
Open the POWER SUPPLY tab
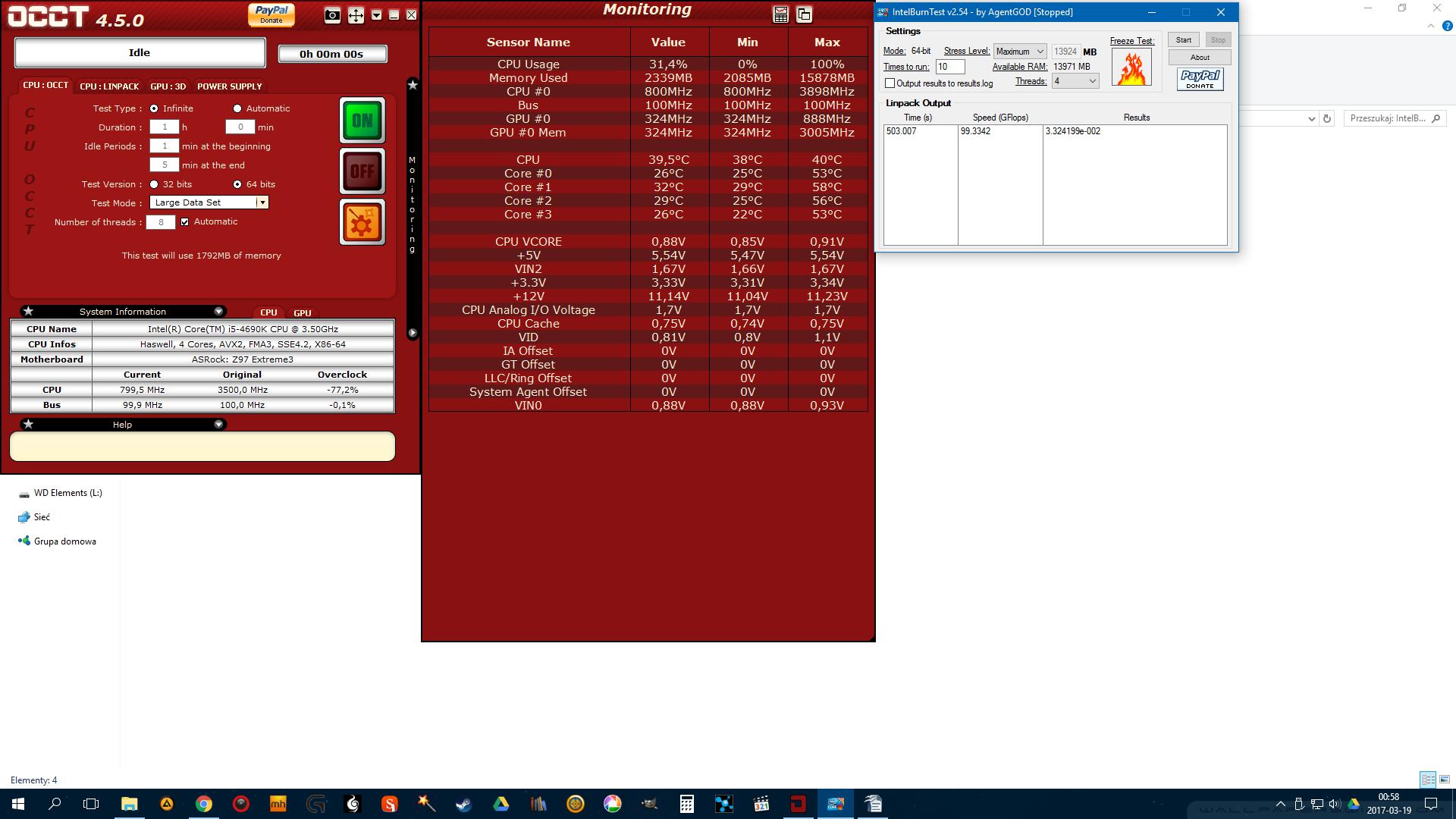(230, 86)
